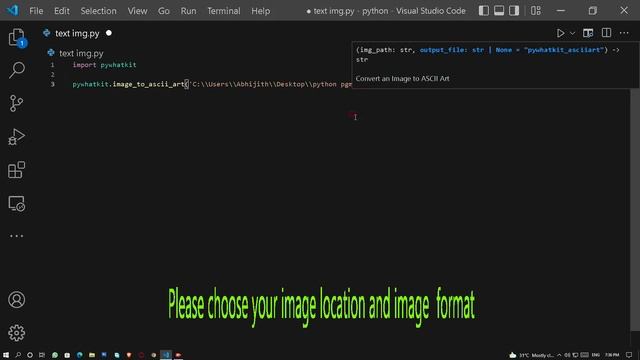
Task: Open the Remote Explorer view
Action: click(16, 203)
